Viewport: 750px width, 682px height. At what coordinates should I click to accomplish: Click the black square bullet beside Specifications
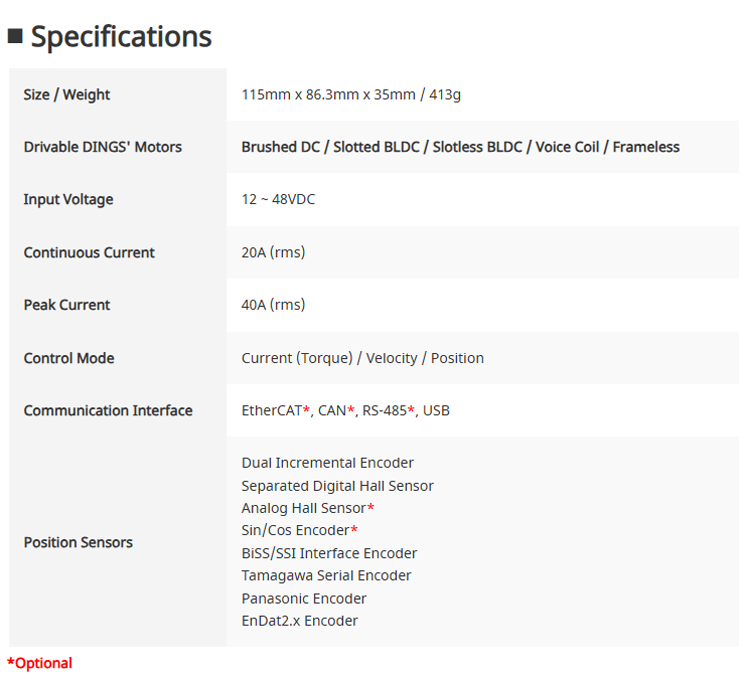[15, 36]
